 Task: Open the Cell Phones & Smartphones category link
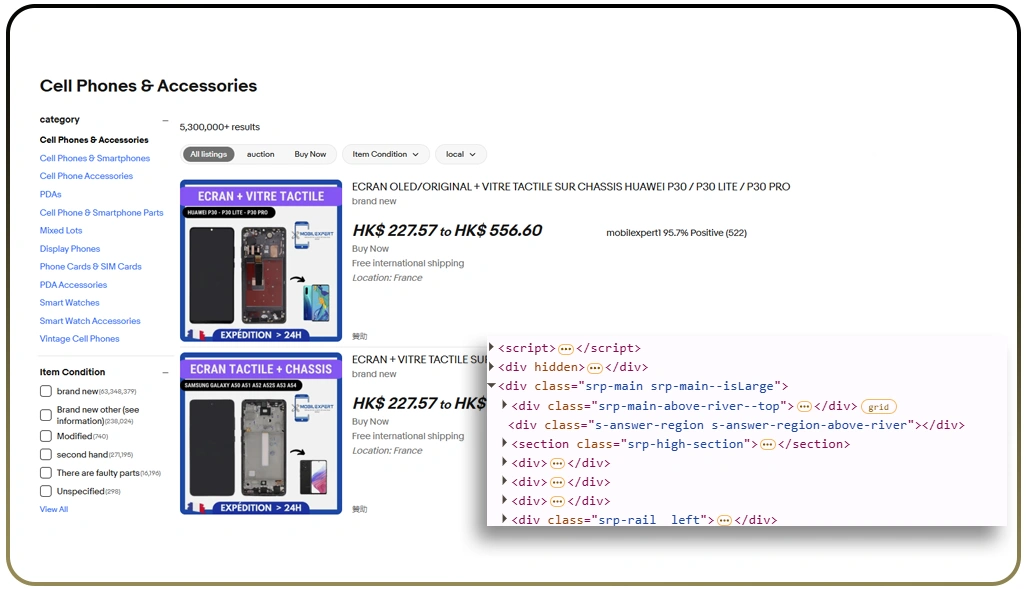tap(95, 158)
